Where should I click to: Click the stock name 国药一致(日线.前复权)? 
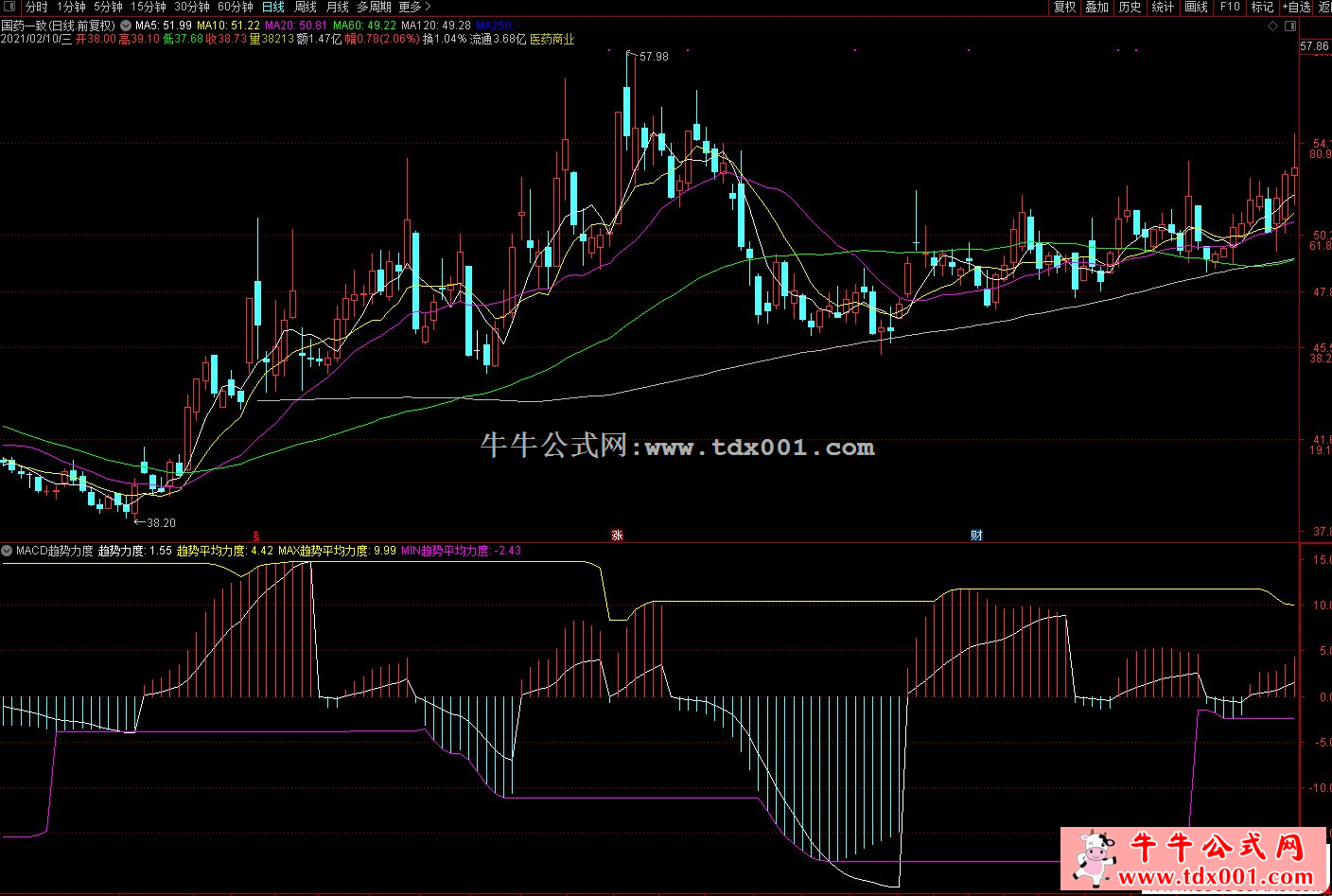[59, 26]
